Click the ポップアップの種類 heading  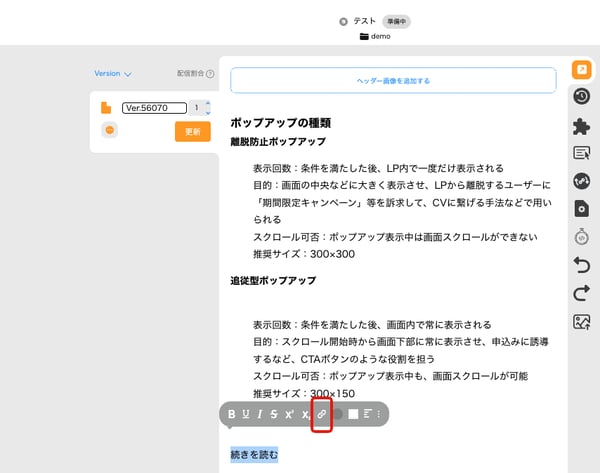(x=280, y=123)
